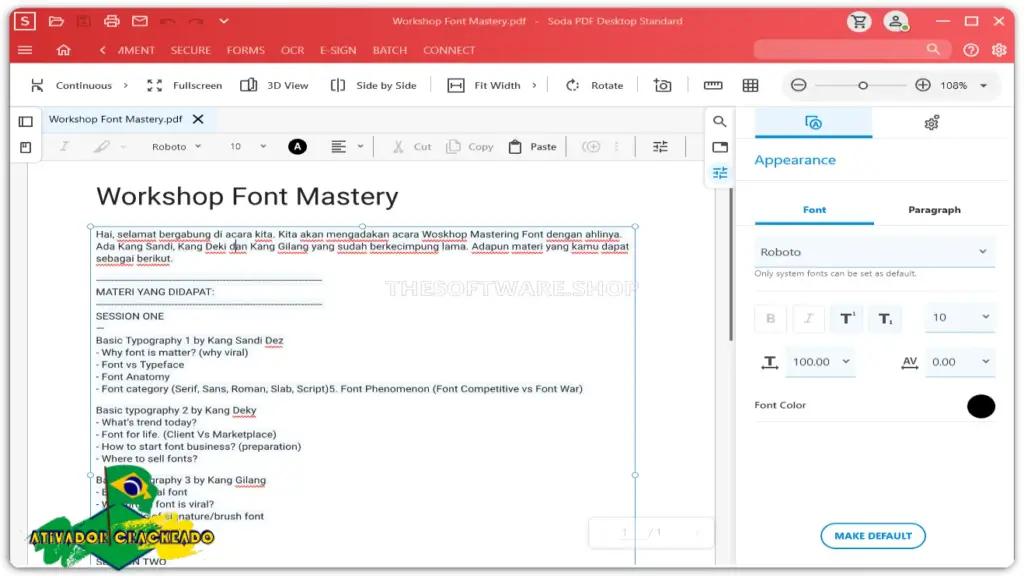1024x576 pixels.
Task: Open the user account icon
Action: click(x=897, y=22)
